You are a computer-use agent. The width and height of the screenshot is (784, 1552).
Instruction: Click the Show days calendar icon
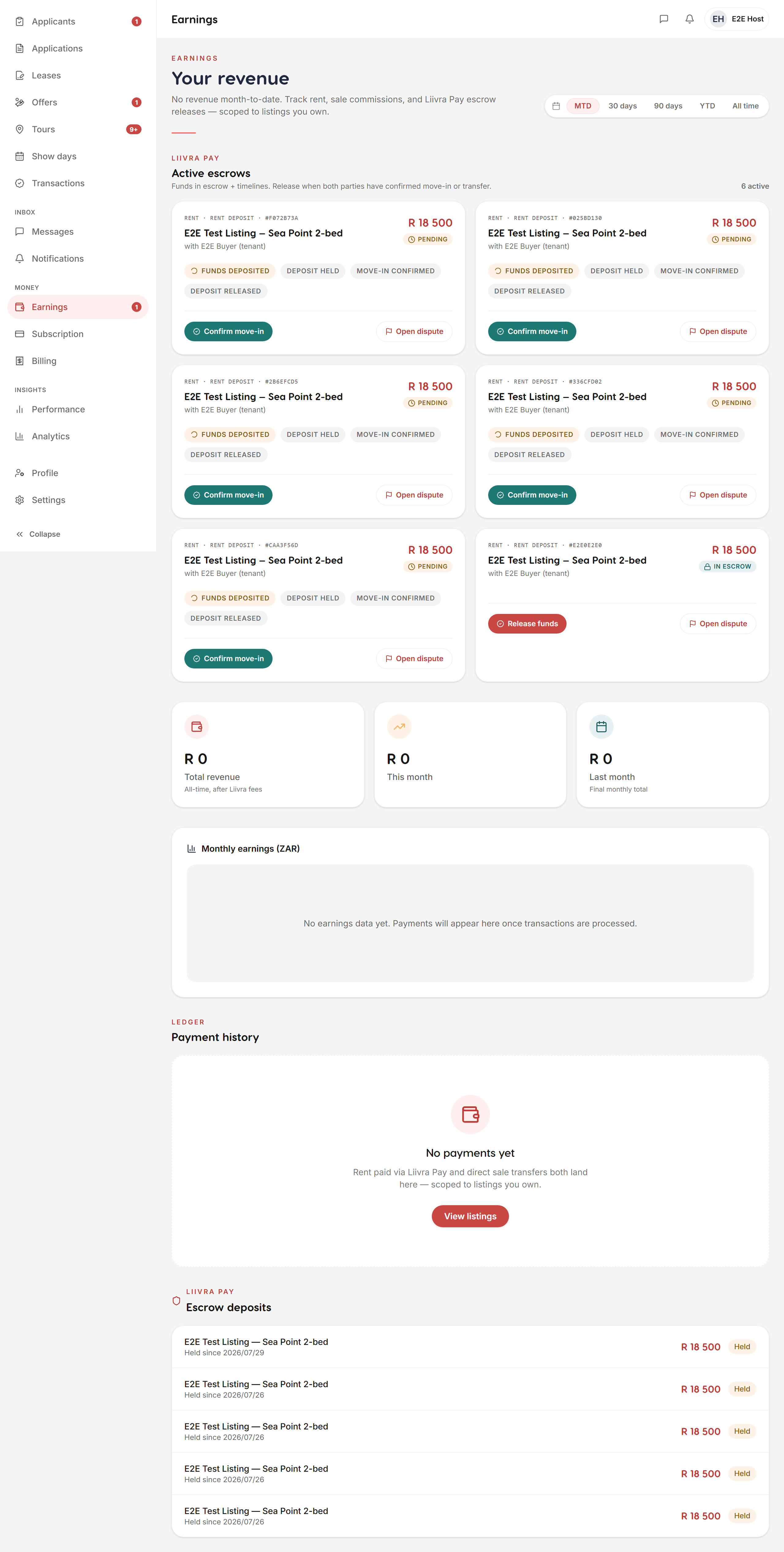coord(19,157)
